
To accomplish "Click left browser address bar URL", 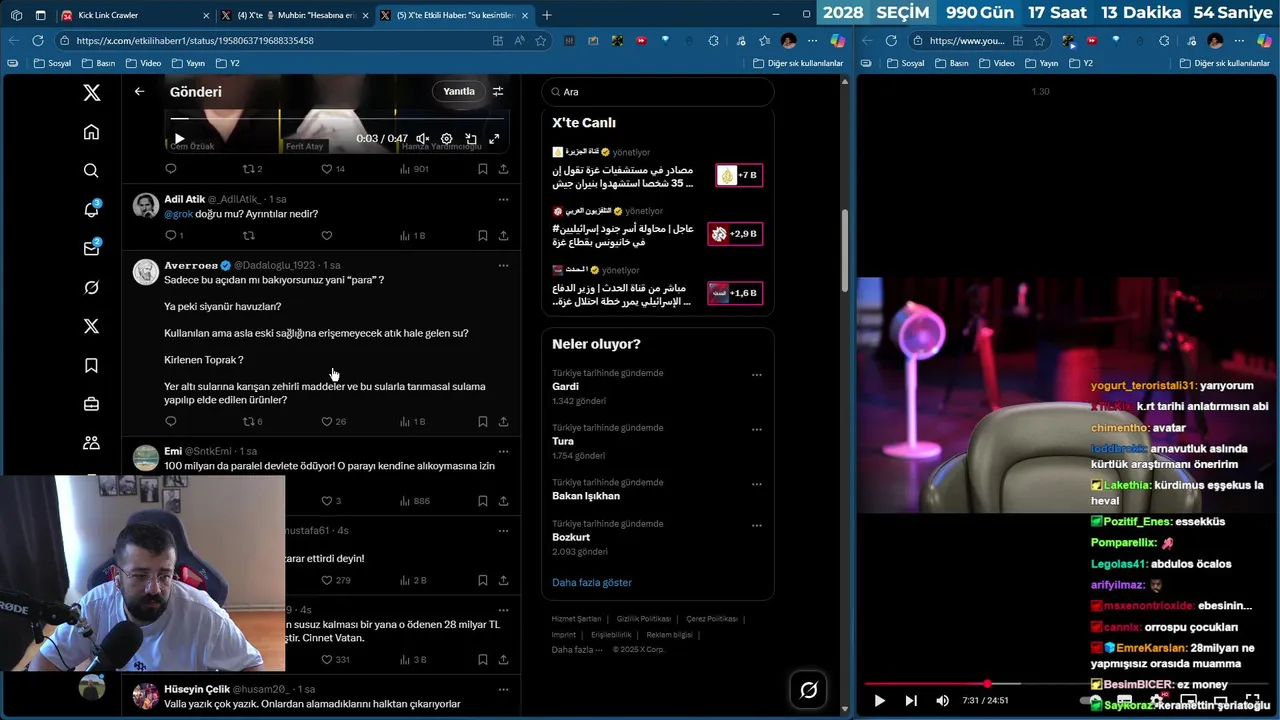I will pyautogui.click(x=270, y=41).
